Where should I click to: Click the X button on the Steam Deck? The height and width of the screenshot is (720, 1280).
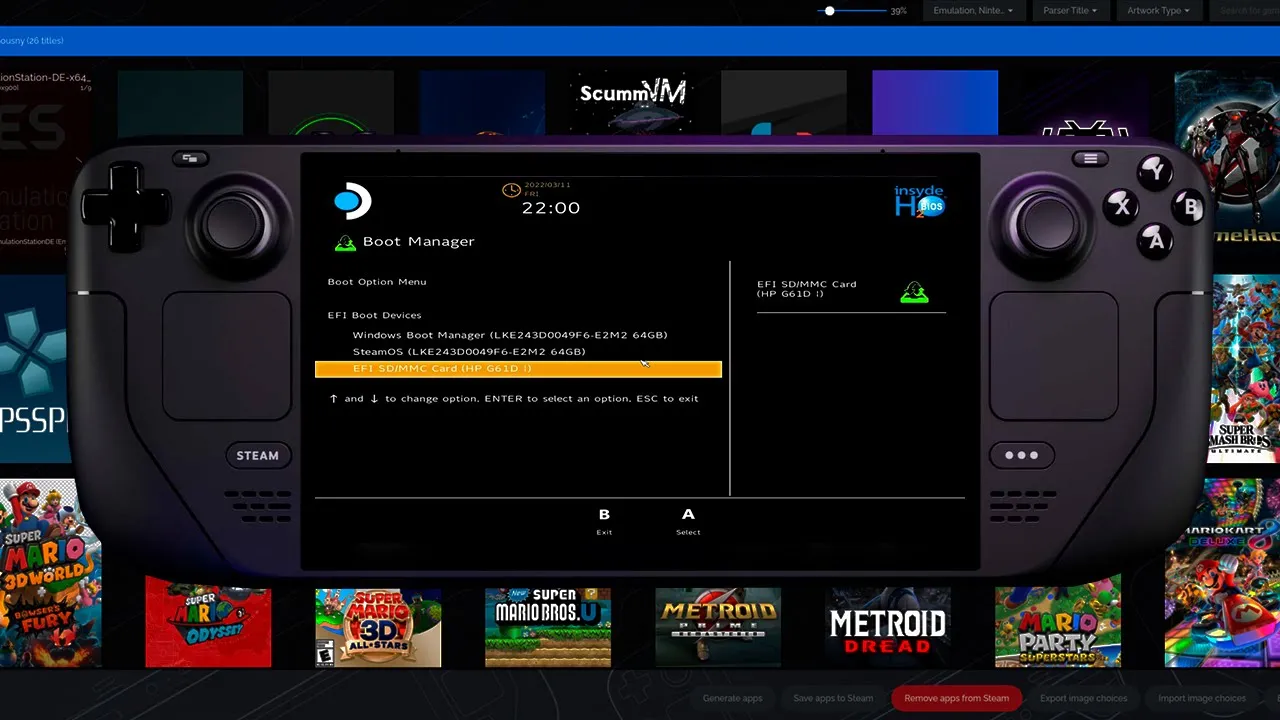pyautogui.click(x=1121, y=207)
